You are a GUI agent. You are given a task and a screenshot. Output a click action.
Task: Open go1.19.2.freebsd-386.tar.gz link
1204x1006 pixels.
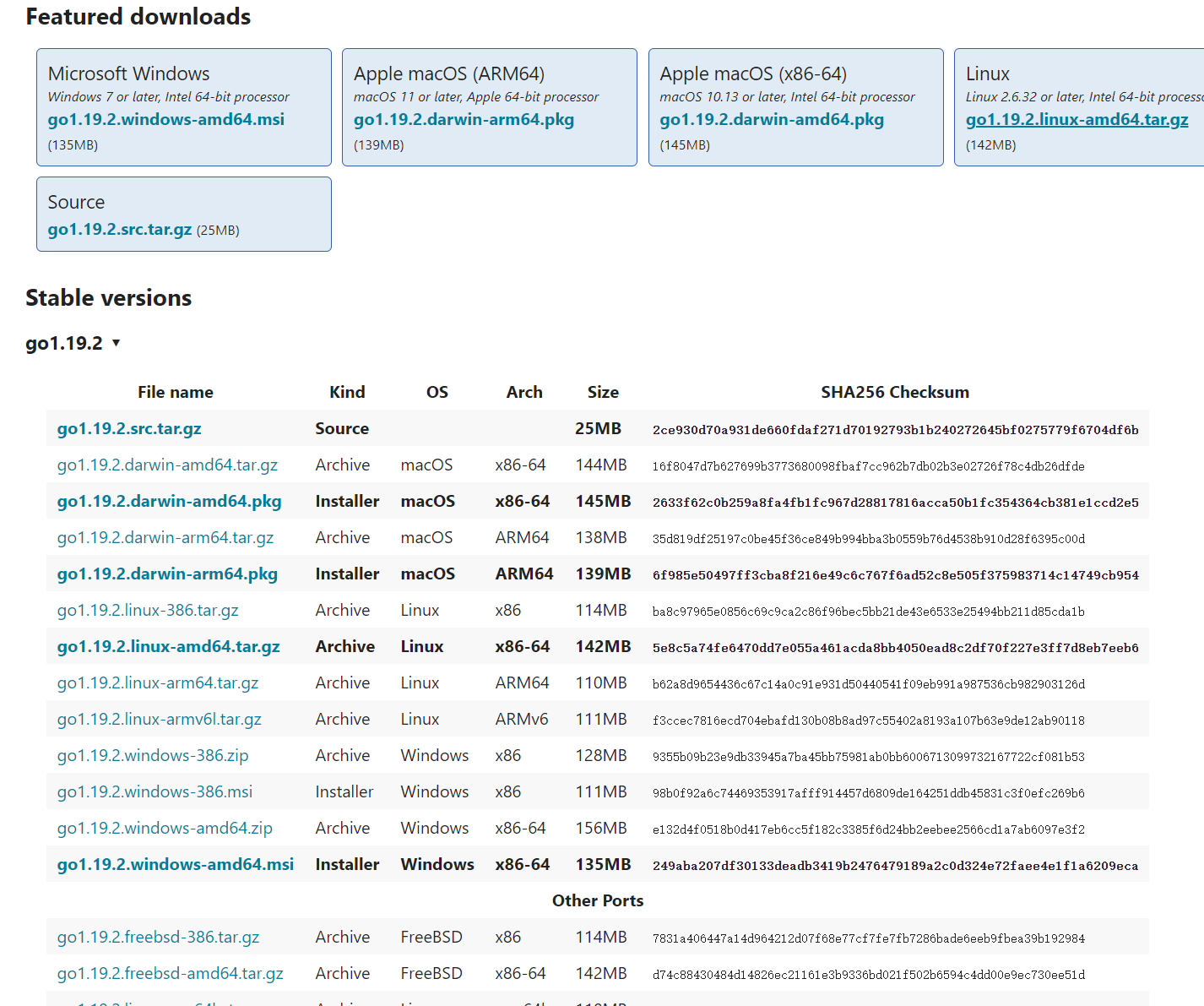(x=158, y=937)
